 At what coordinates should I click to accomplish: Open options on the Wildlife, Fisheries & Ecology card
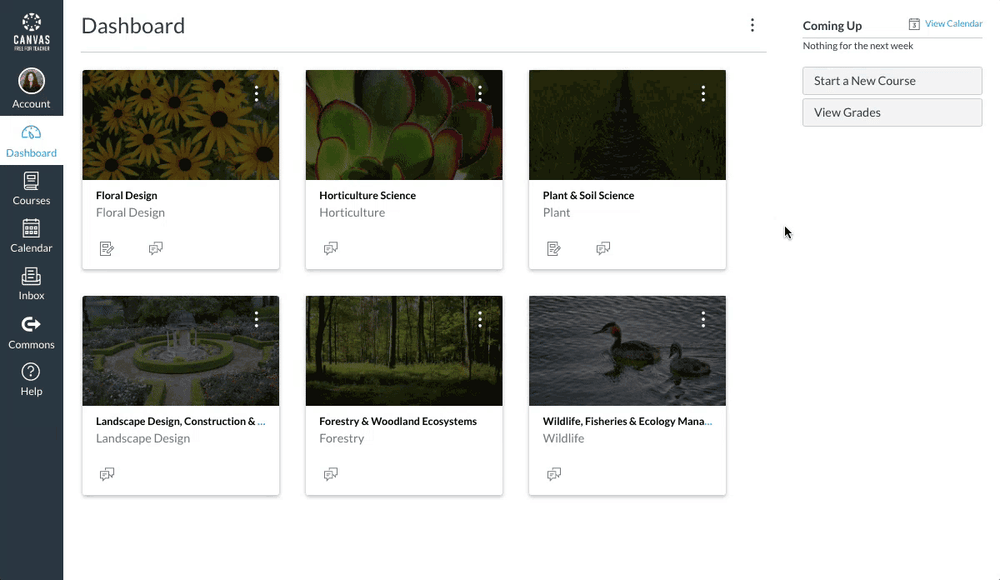coord(703,319)
